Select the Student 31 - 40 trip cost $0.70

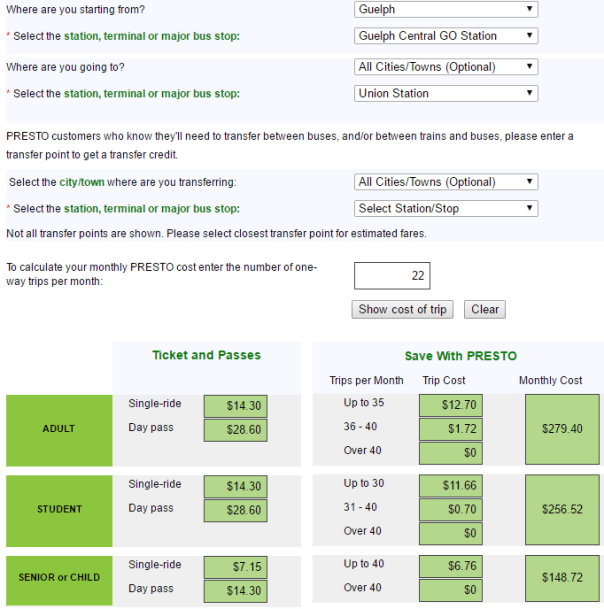(451, 510)
